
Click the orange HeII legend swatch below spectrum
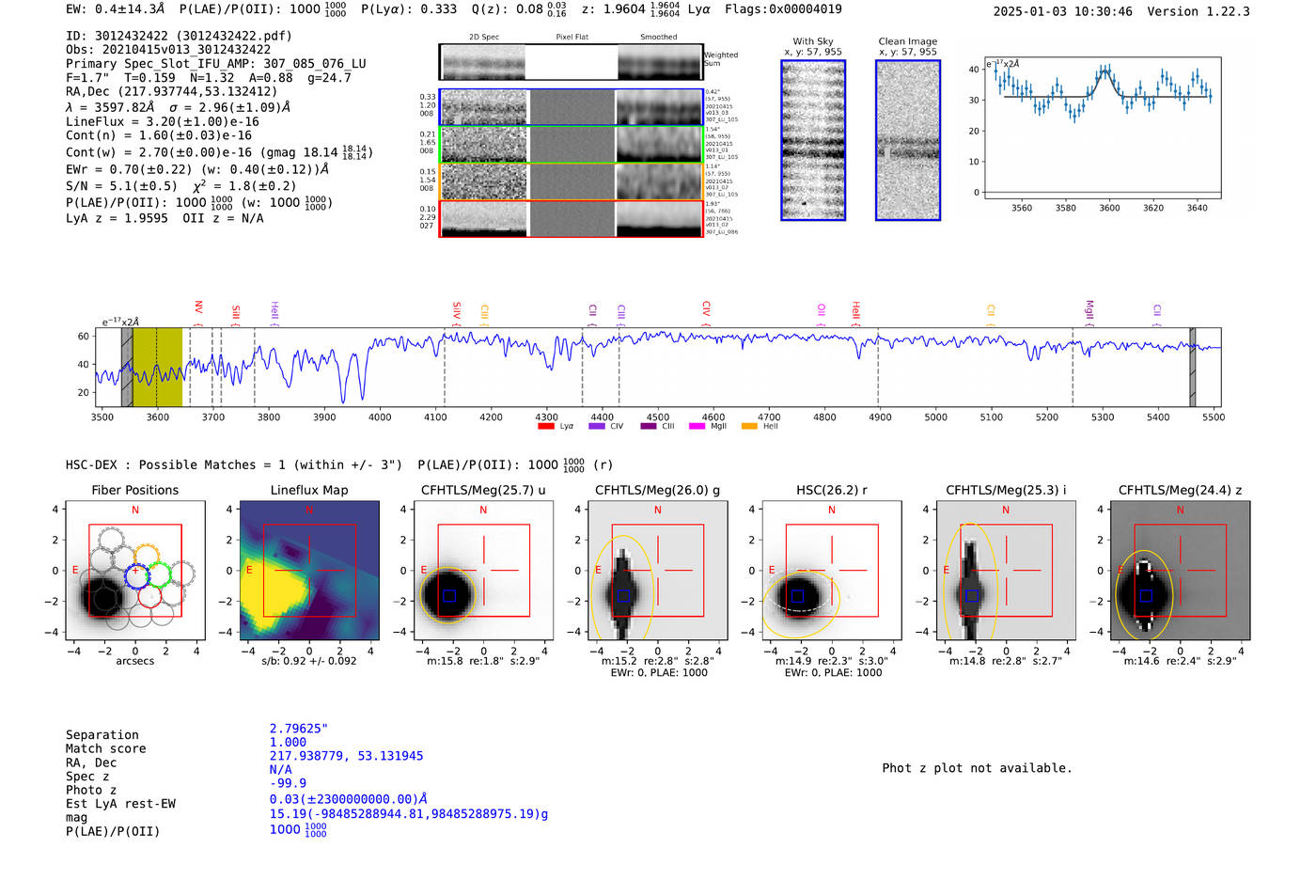click(x=749, y=426)
